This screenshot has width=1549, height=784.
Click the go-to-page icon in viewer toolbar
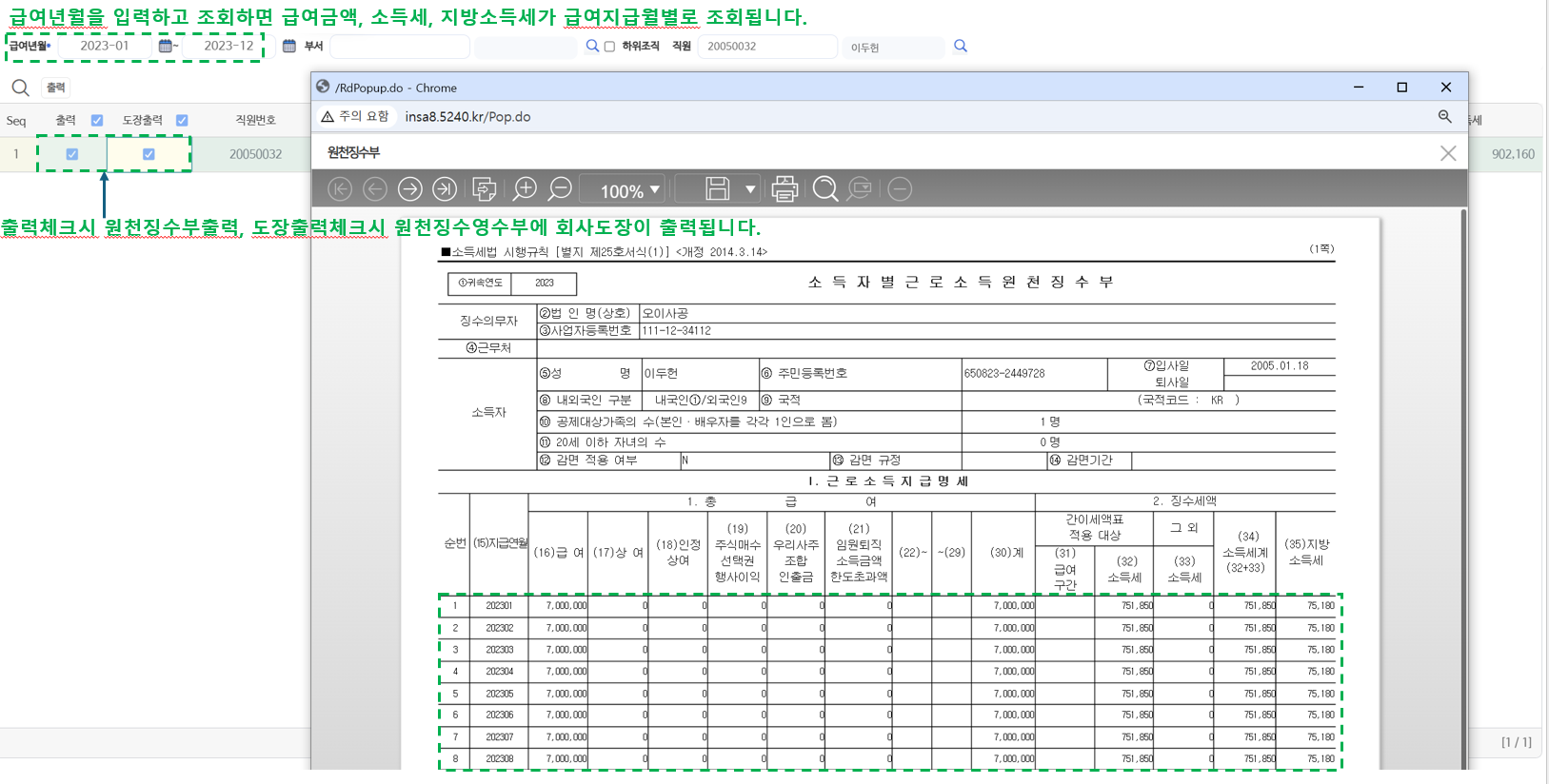pos(485,189)
